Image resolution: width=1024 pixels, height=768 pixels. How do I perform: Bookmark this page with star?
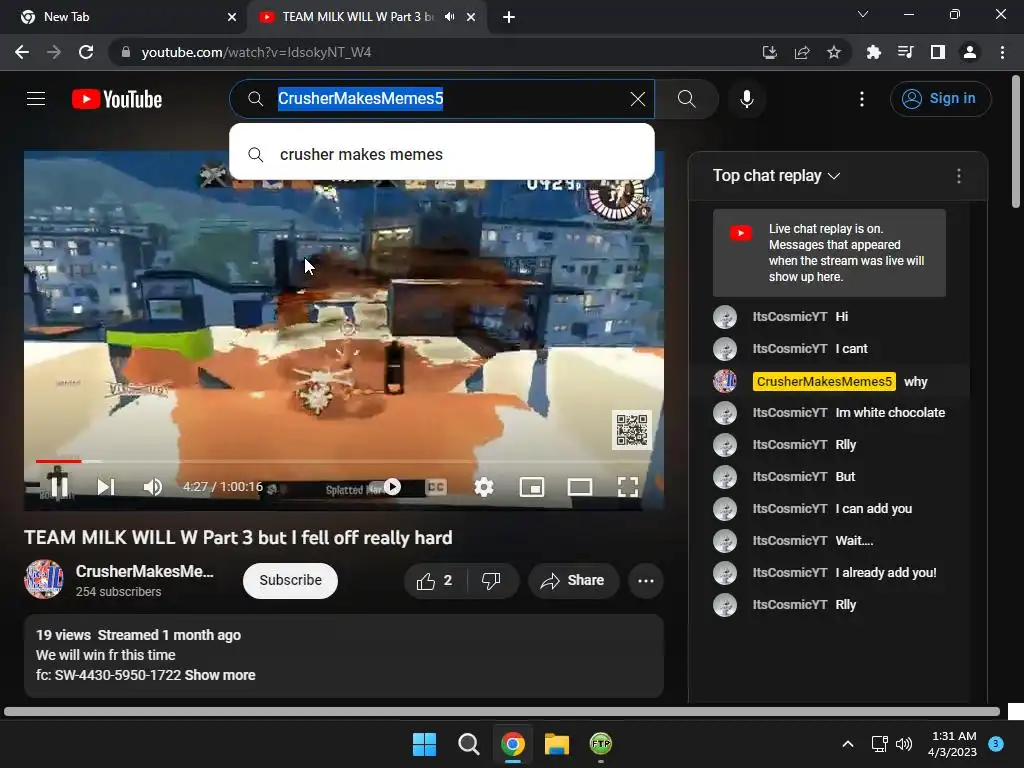(x=834, y=52)
